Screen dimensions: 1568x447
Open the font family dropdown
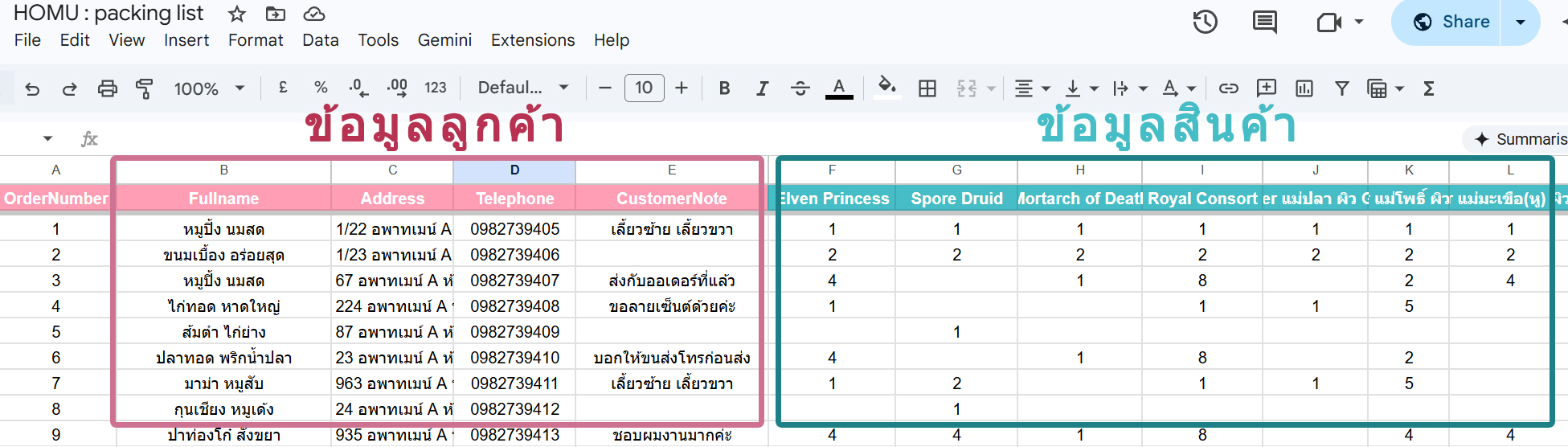[522, 88]
